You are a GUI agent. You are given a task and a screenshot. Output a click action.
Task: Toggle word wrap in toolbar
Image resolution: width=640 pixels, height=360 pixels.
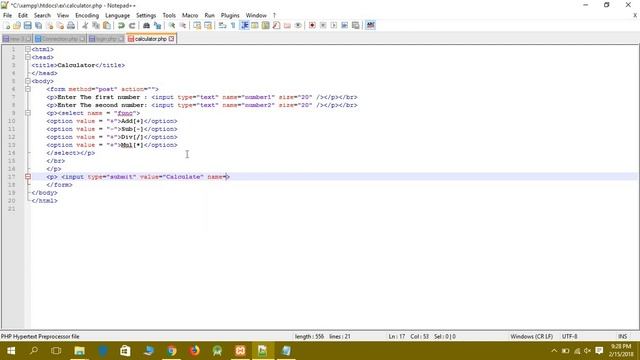(x=222, y=25)
